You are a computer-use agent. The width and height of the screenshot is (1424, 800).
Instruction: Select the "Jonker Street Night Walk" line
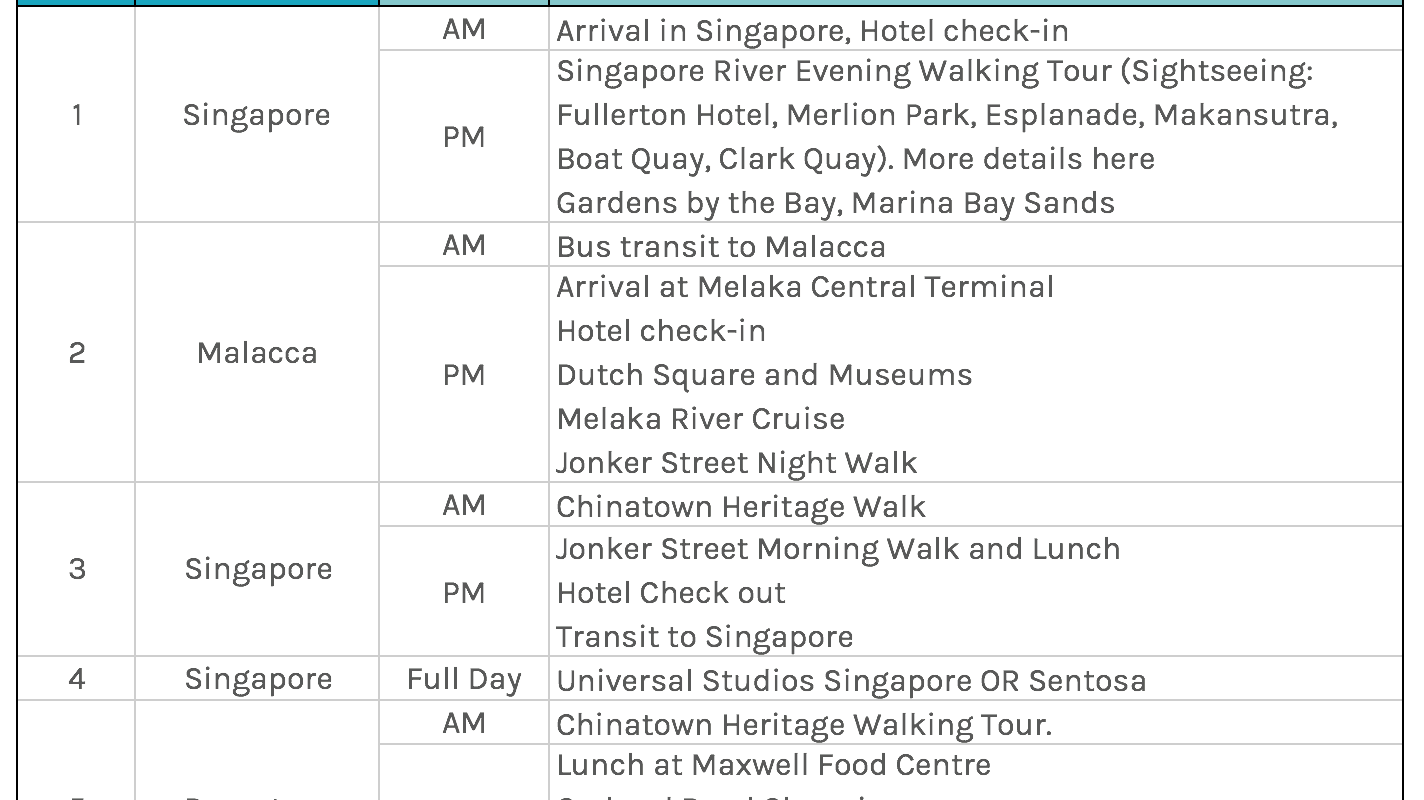[x=736, y=463]
